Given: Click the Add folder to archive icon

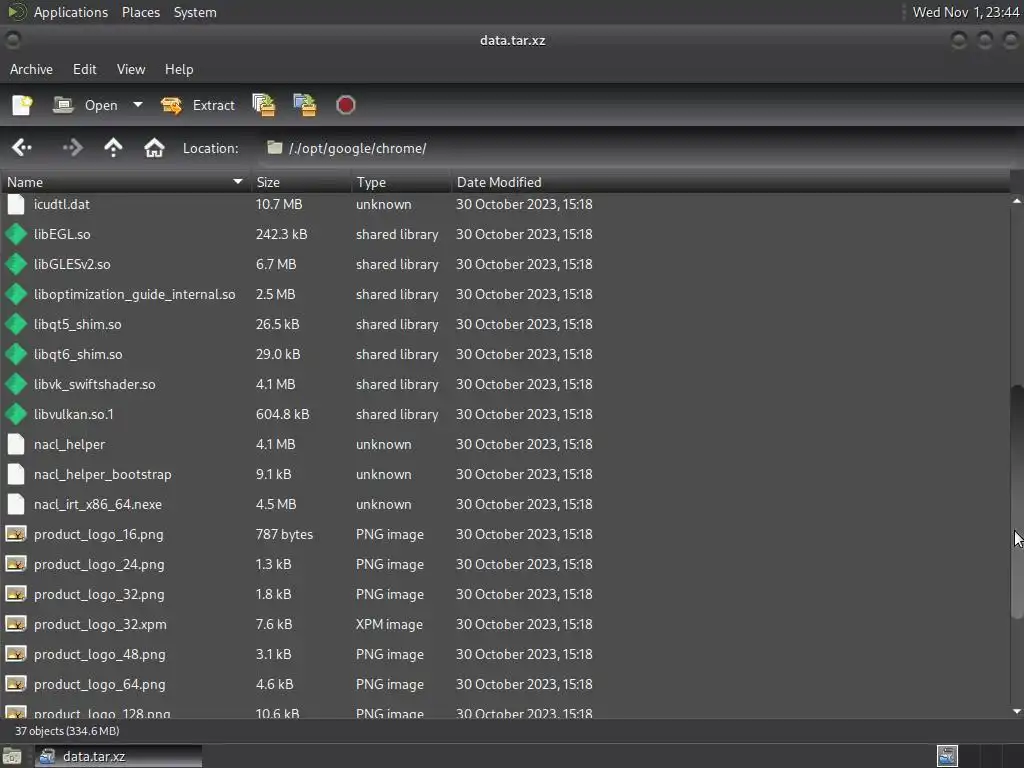Looking at the screenshot, I should [304, 105].
